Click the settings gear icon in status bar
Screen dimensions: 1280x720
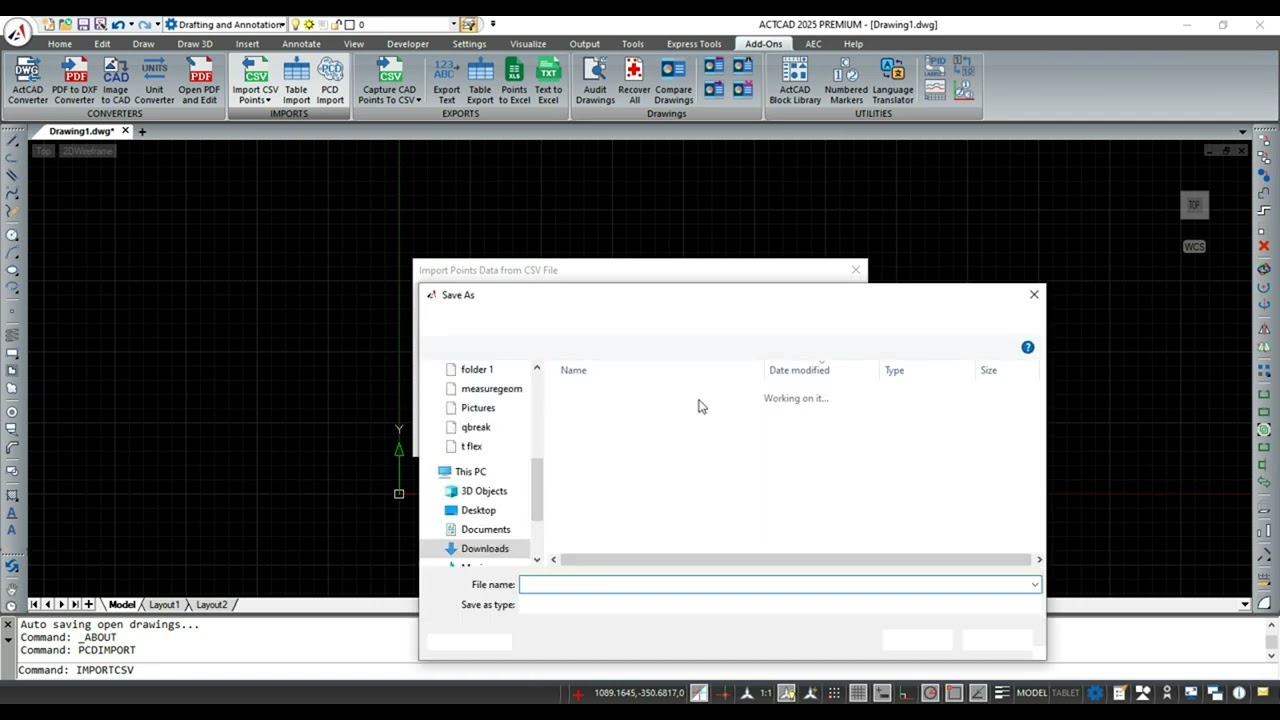[1095, 693]
